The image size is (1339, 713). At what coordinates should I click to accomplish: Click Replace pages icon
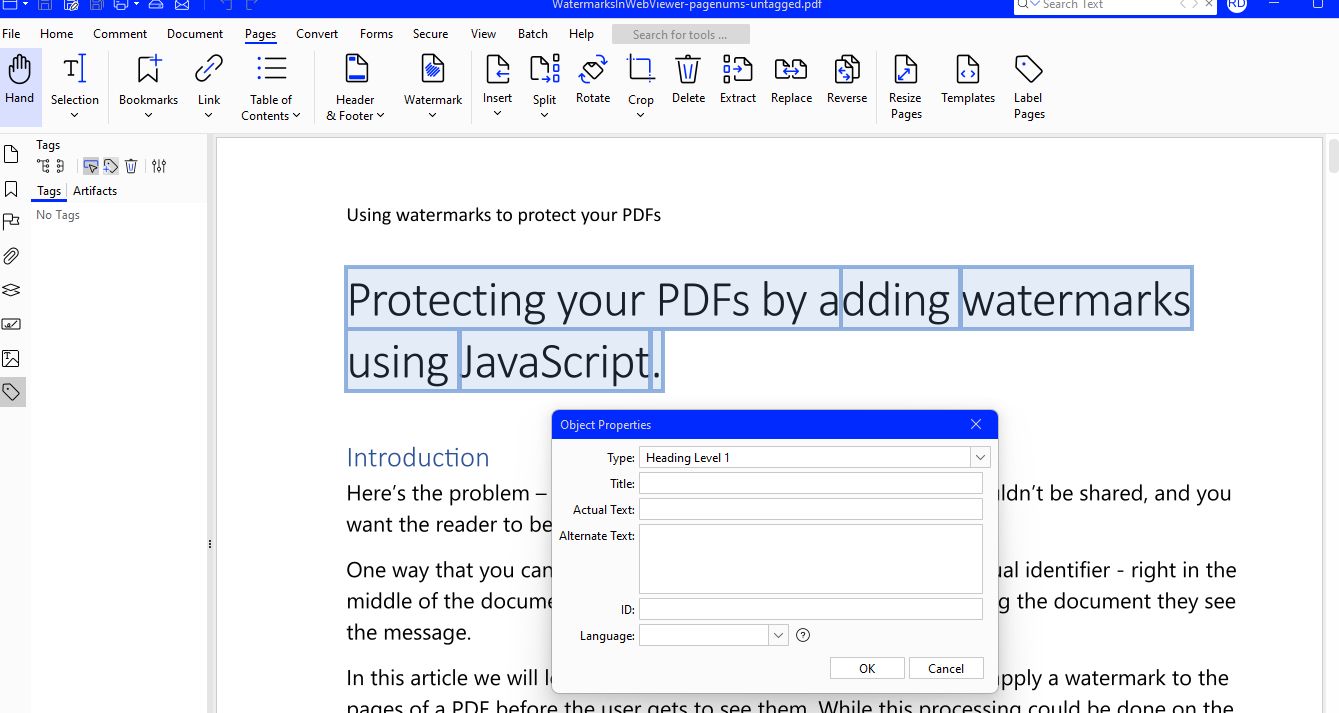[x=791, y=69]
